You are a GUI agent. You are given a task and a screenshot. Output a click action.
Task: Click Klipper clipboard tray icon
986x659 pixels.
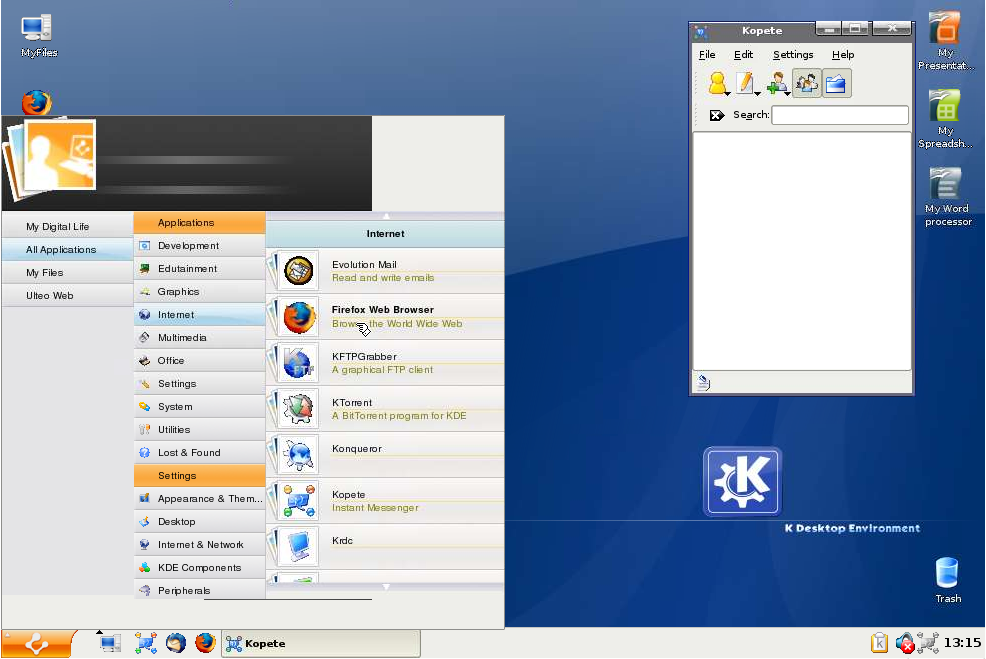pos(879,643)
